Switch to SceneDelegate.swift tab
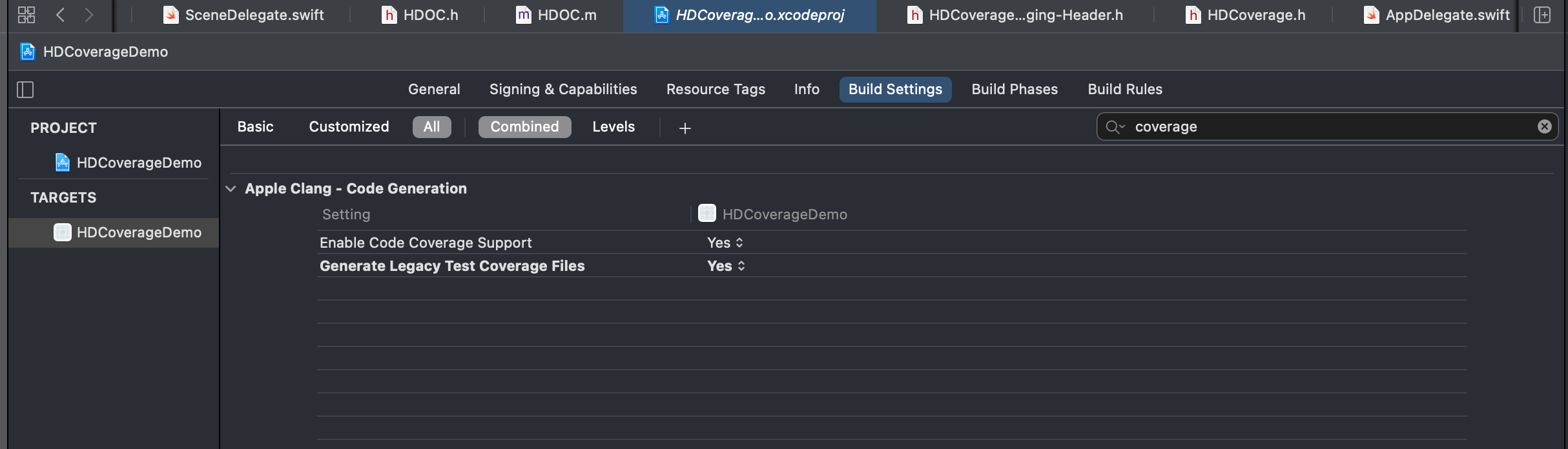 tap(243, 15)
